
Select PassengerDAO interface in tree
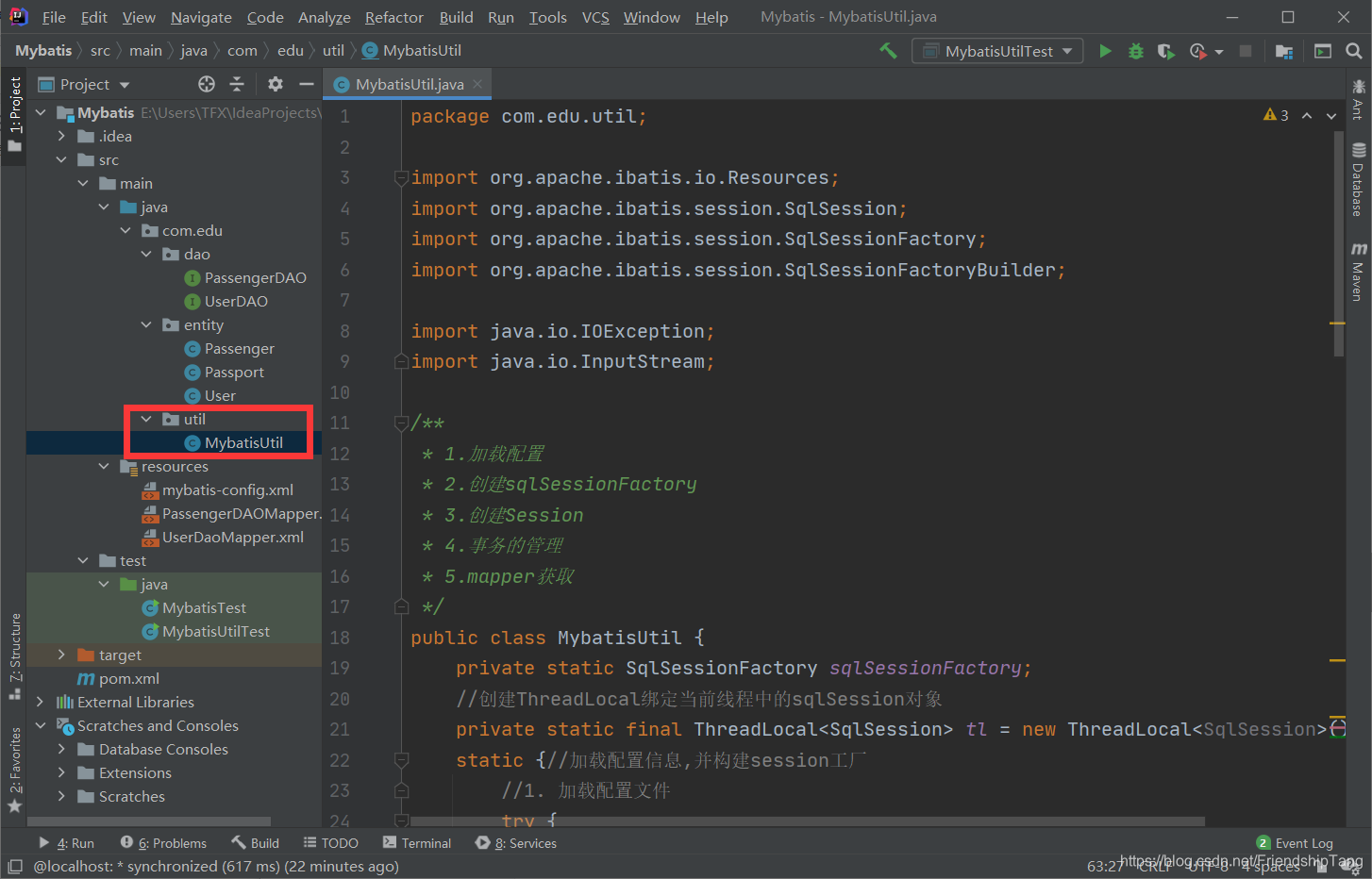click(245, 277)
